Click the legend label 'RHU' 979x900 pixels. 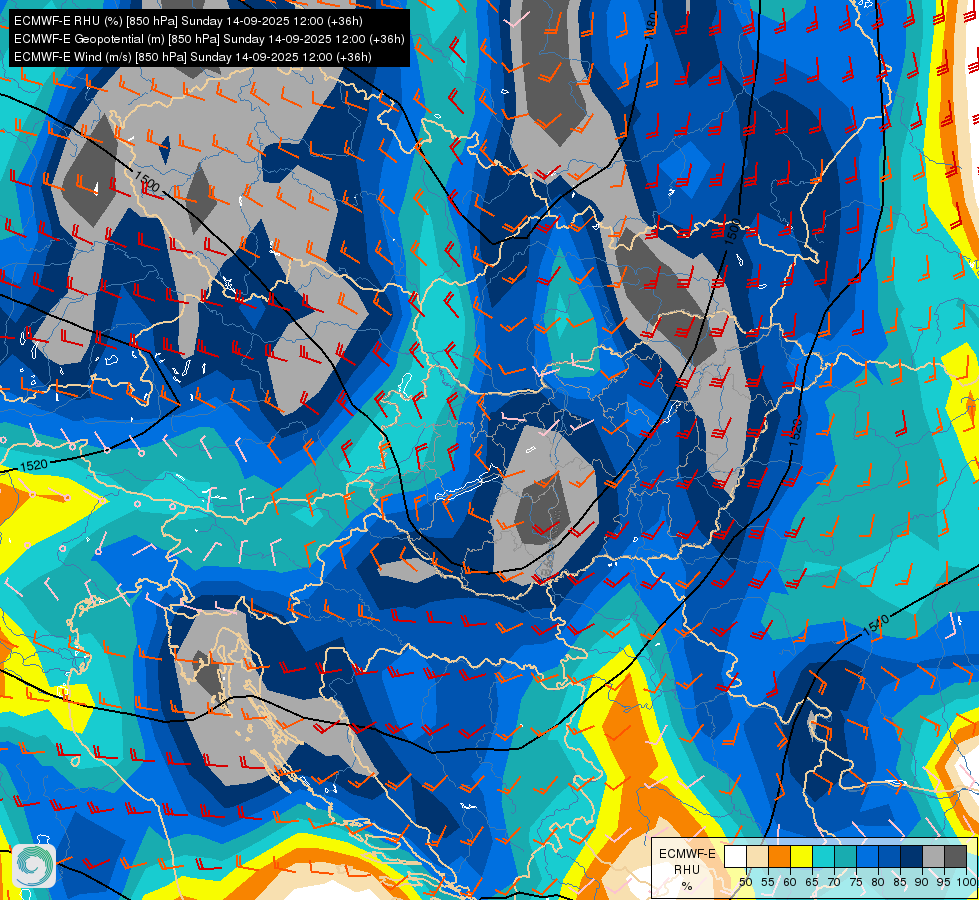687,870
